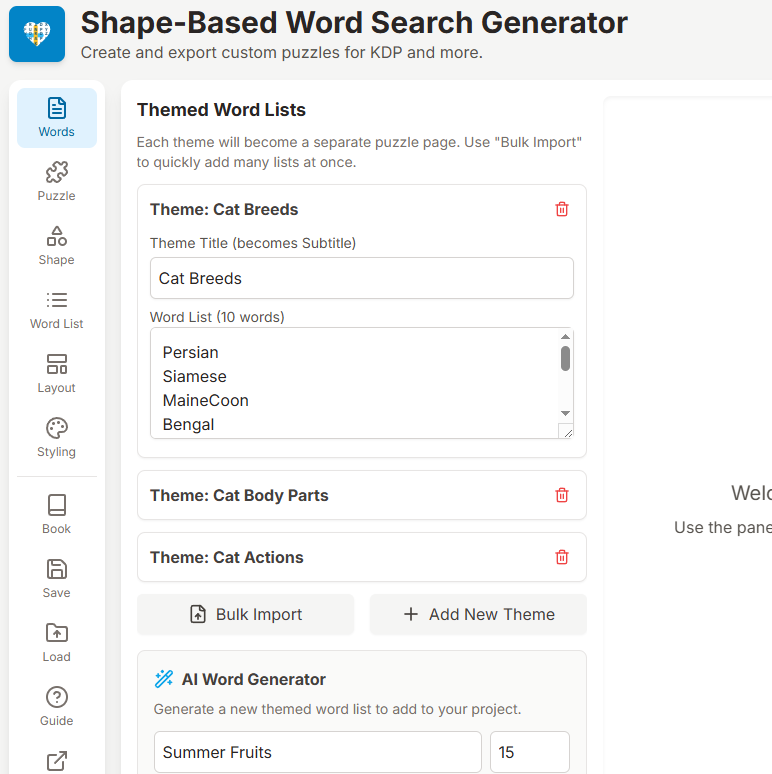The image size is (772, 774).
Task: Click the Save disk icon
Action: click(57, 578)
